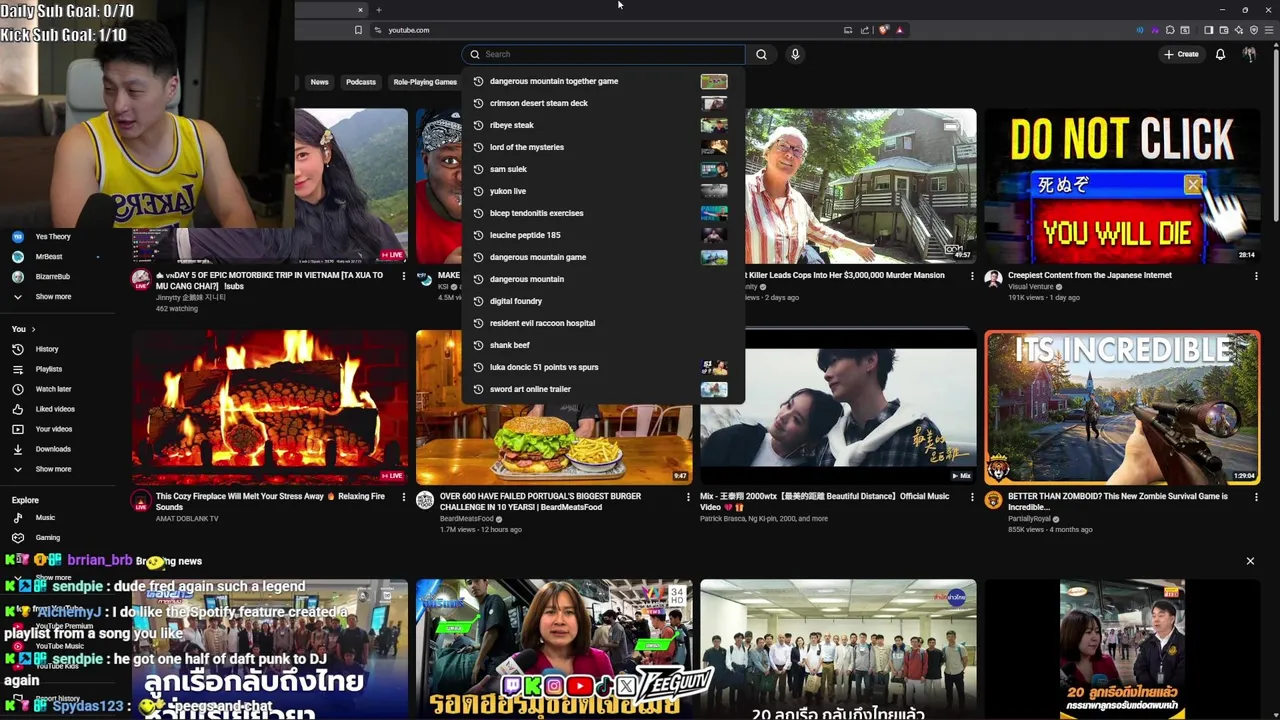Open the Cozy Fireplace video title

[x=270, y=502]
